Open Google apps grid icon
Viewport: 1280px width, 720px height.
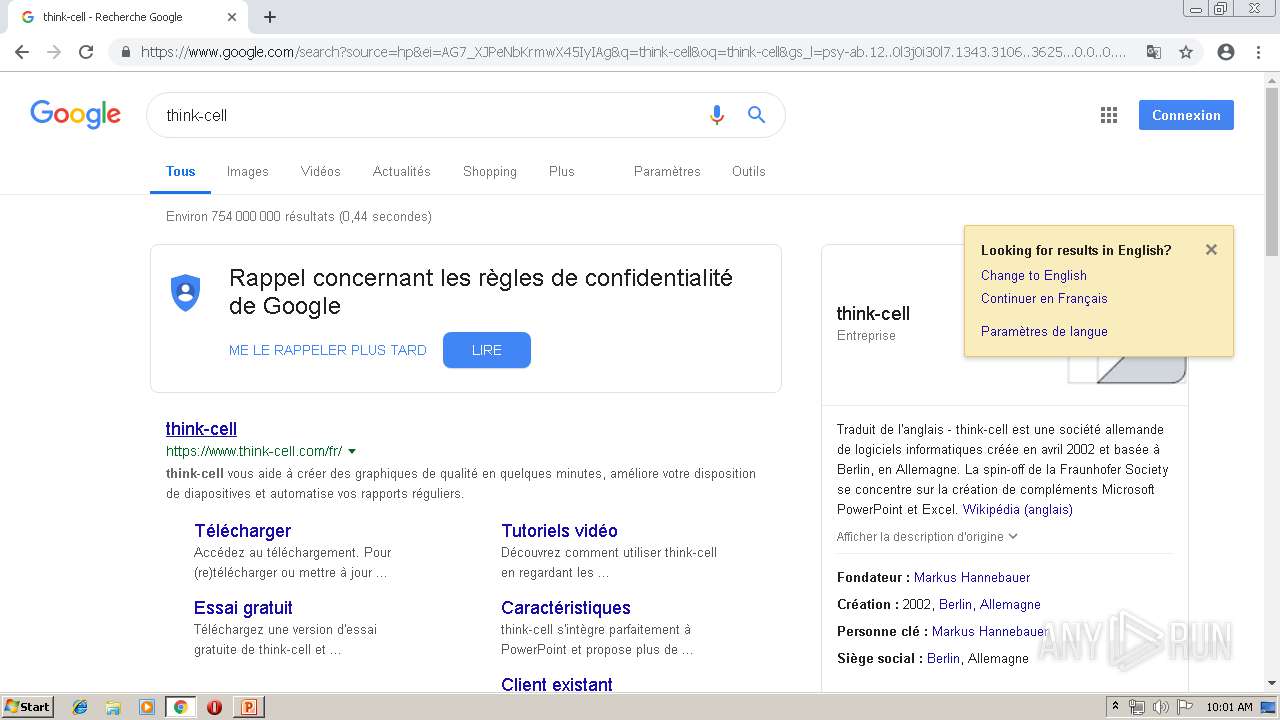(x=1109, y=115)
